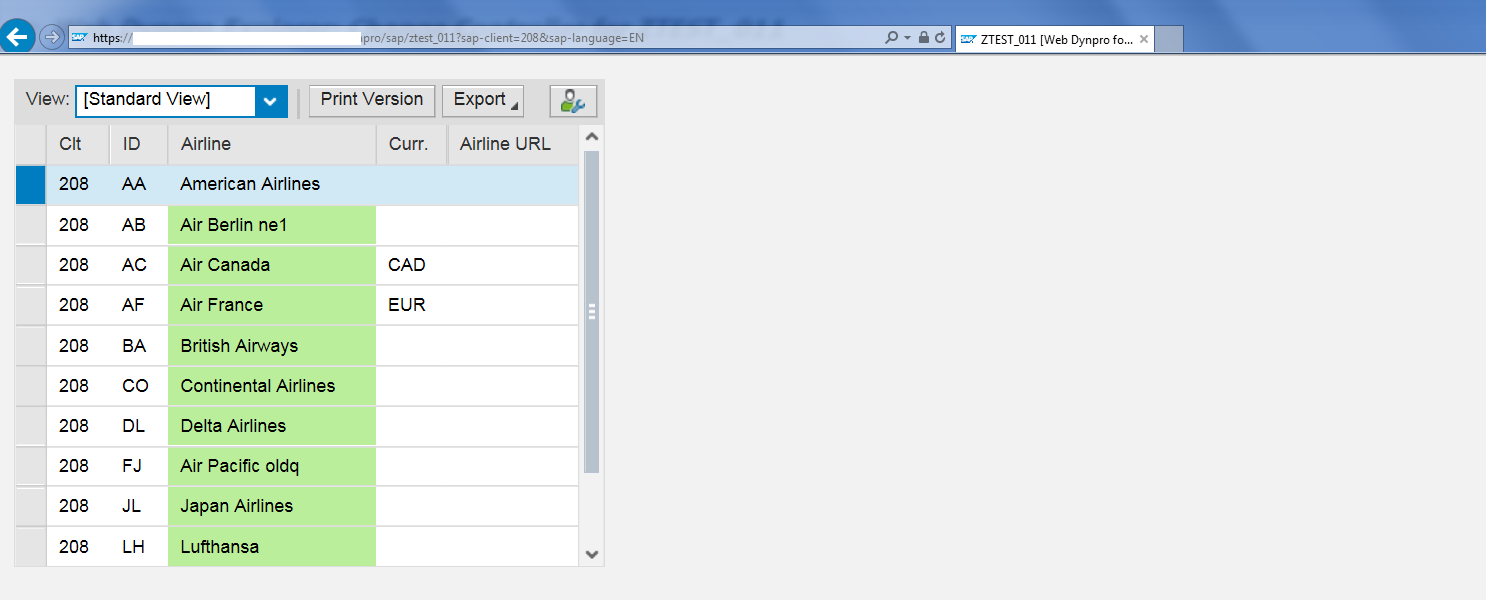Click the vertical scrollbar thumb

pyautogui.click(x=592, y=310)
